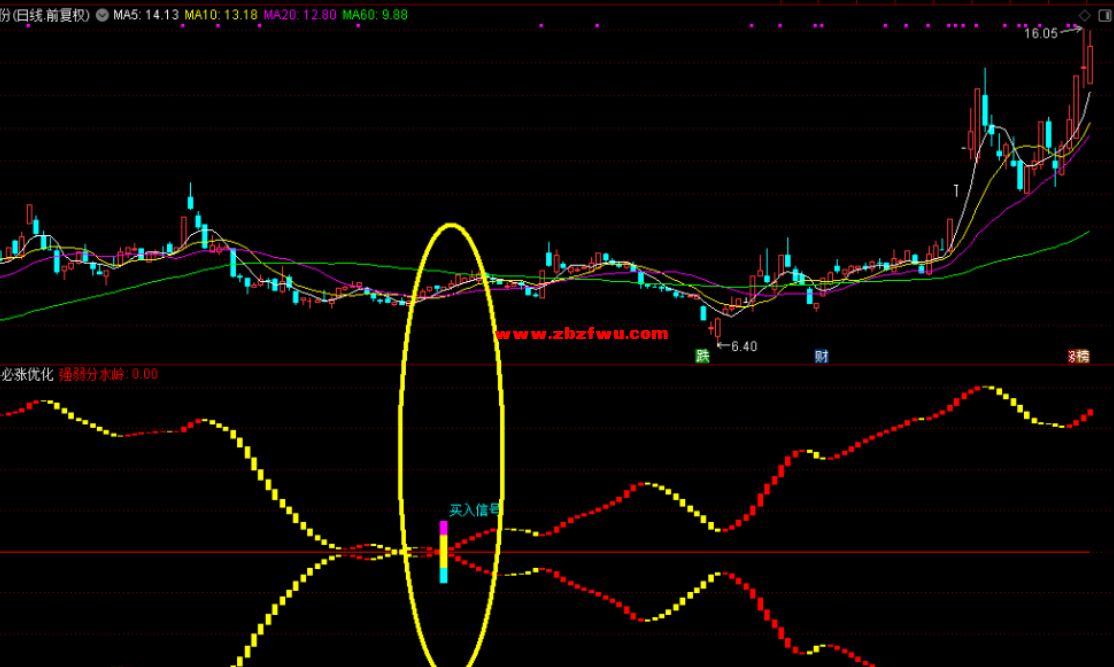Click the 买入信号 buy signal label

(475, 509)
